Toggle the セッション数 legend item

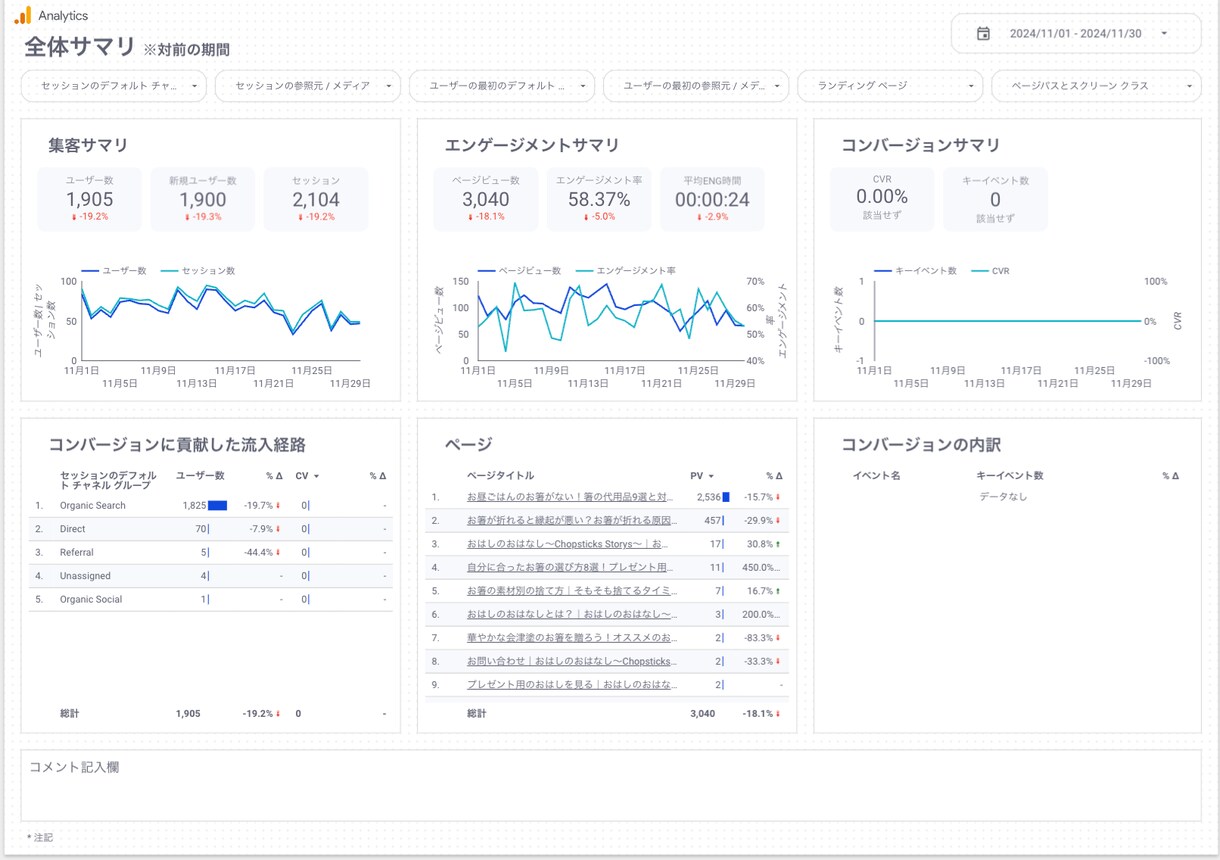(197, 271)
